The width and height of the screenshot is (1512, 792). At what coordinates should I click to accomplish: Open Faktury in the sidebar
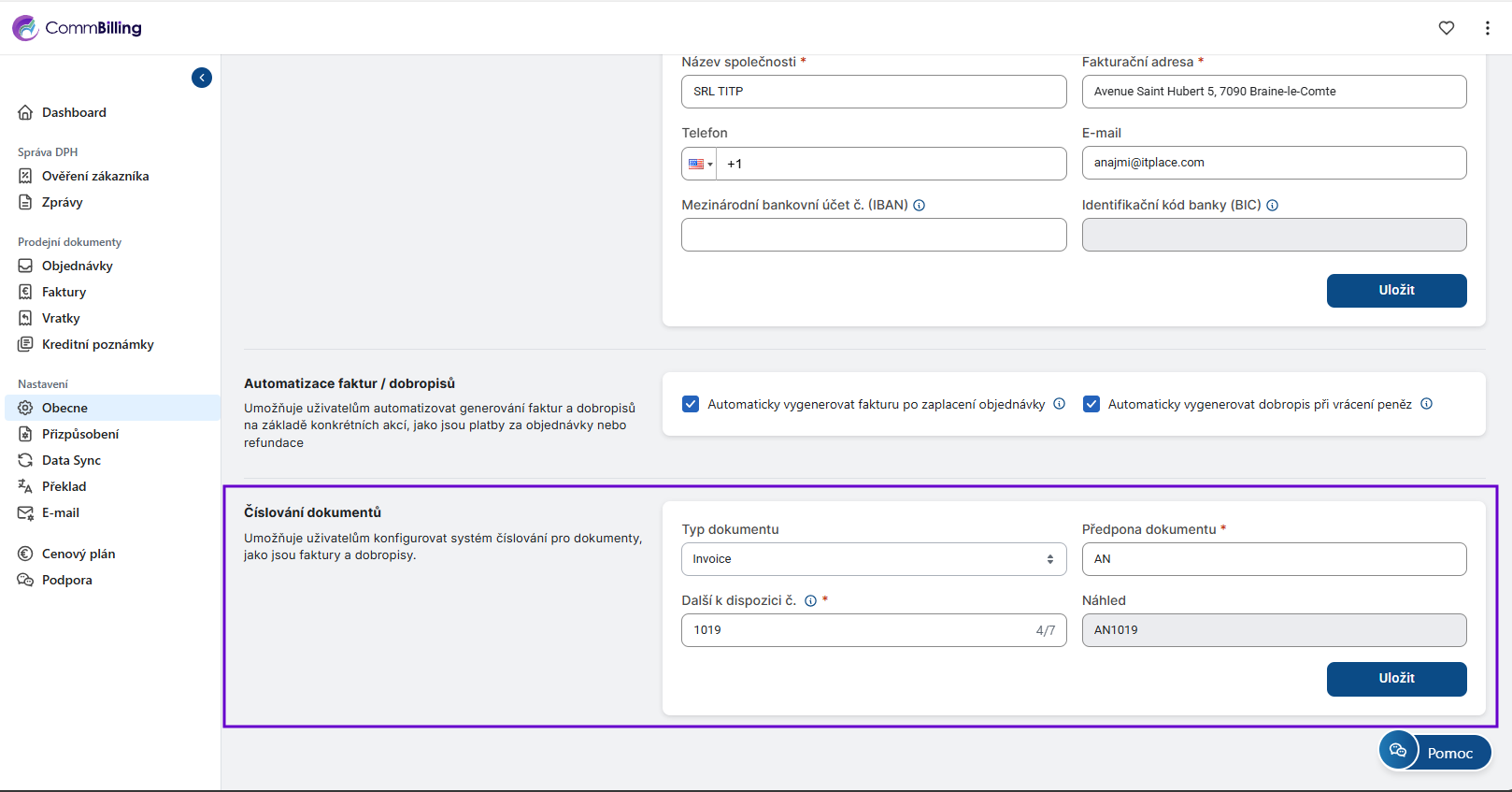pyautogui.click(x=64, y=292)
